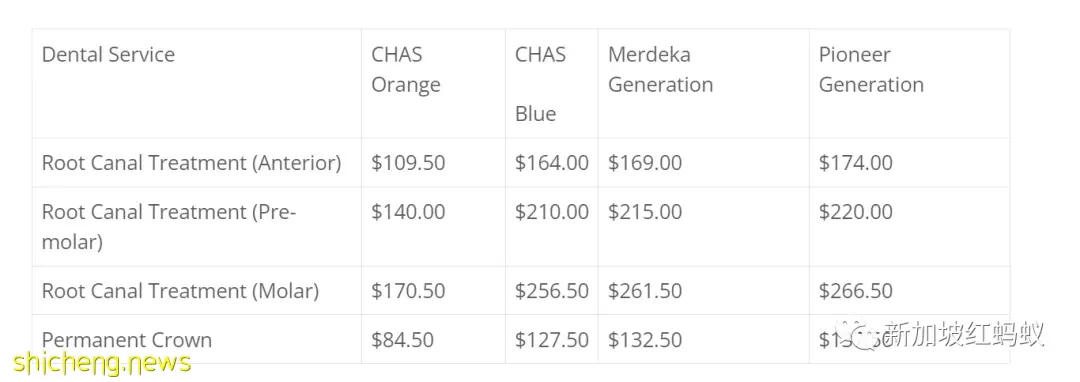Click the $84.50 Permanent Crown cell
Image resolution: width=1080 pixels, height=382 pixels.
coord(403,340)
